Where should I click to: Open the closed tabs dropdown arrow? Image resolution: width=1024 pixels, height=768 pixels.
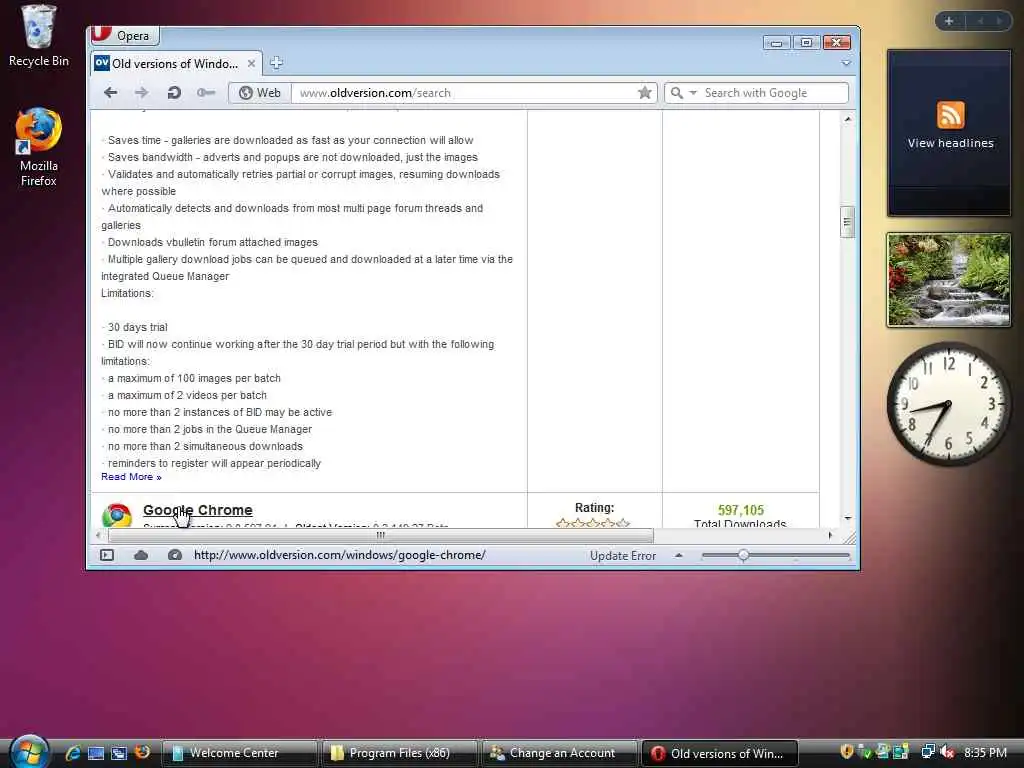point(846,63)
